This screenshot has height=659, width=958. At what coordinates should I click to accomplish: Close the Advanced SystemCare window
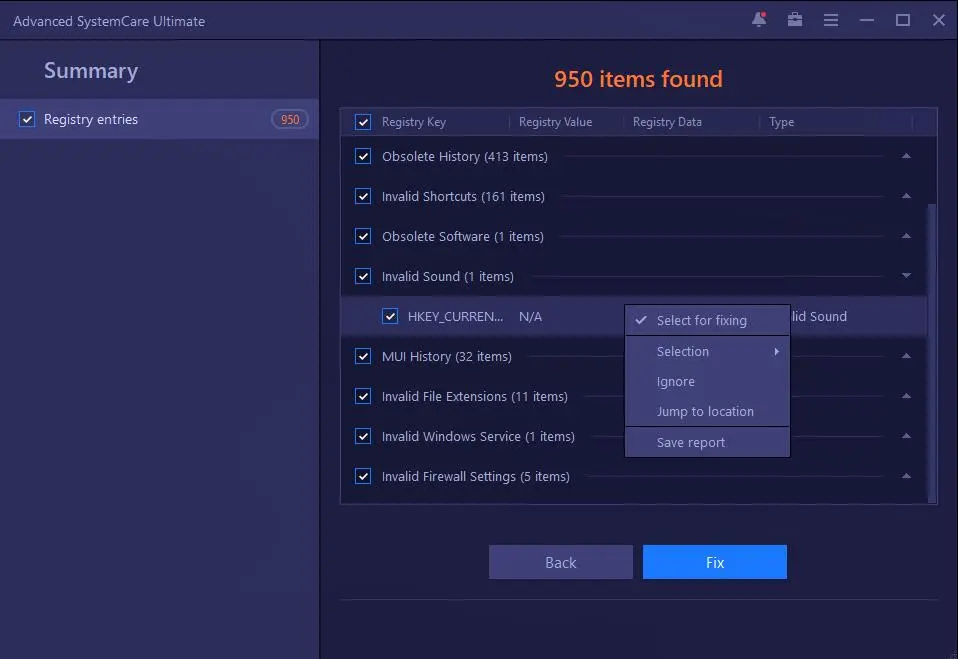point(938,20)
